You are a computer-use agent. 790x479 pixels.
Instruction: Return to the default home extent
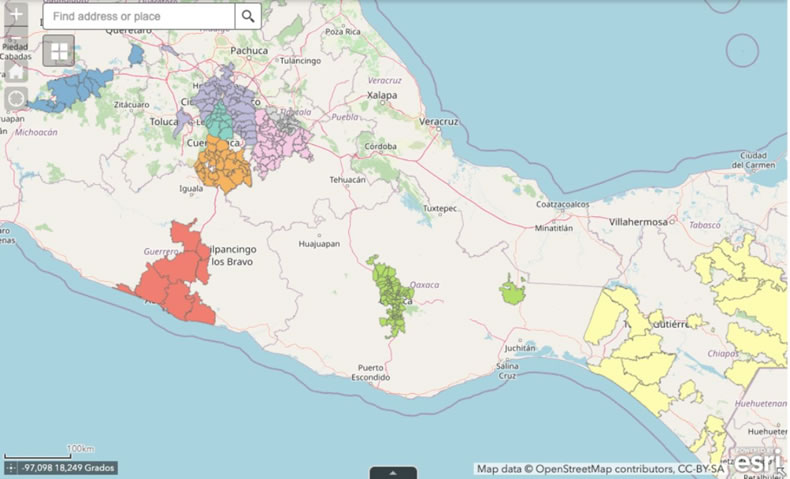[16, 71]
